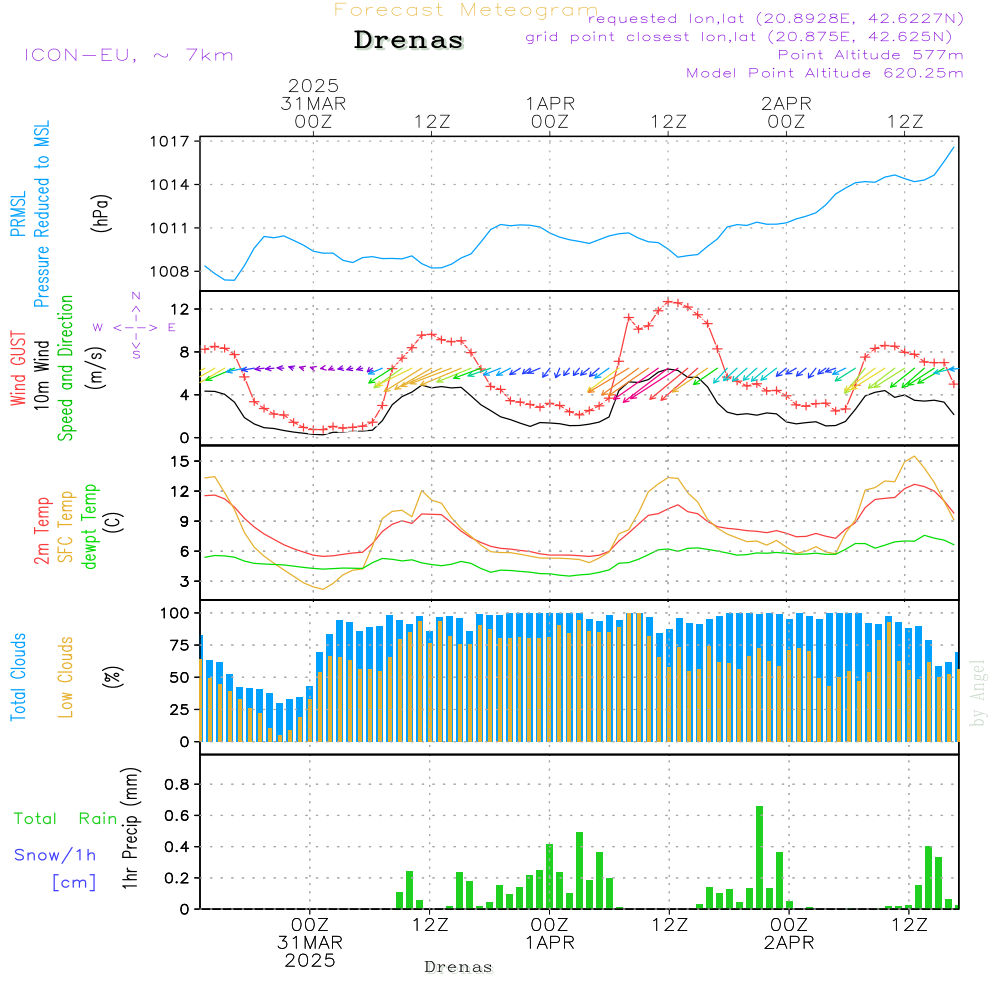The width and height of the screenshot is (1000, 1000).
Task: Click the tallest green precipitation bar
Action: [x=760, y=858]
